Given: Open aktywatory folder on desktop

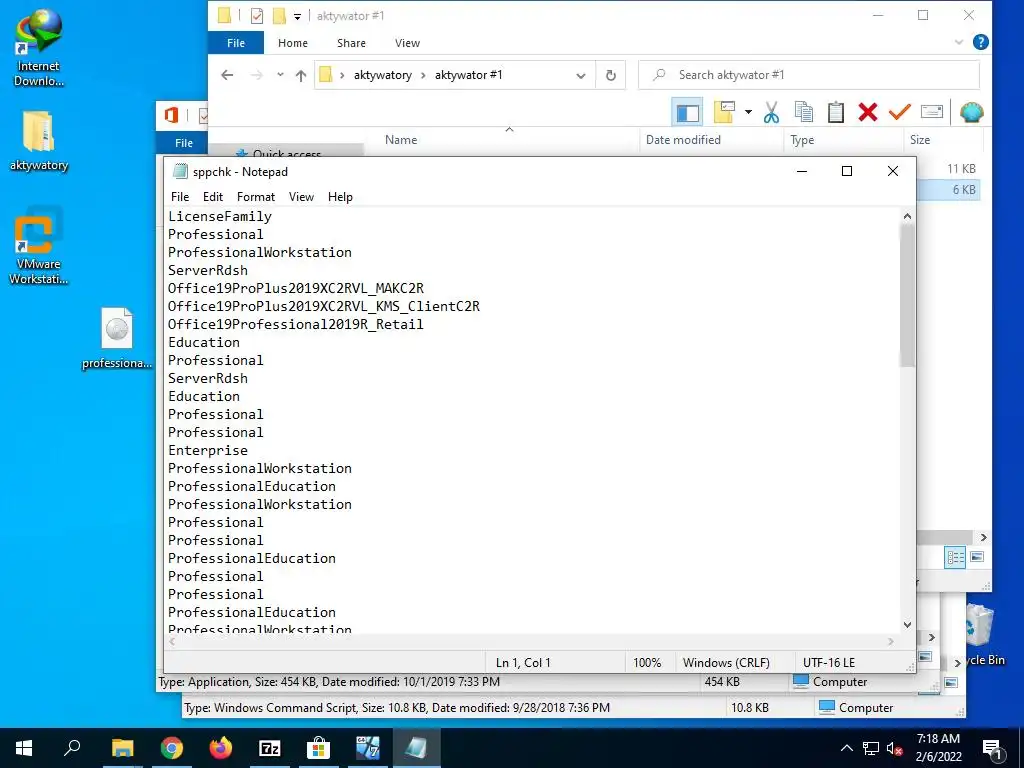Looking at the screenshot, I should [x=39, y=141].
